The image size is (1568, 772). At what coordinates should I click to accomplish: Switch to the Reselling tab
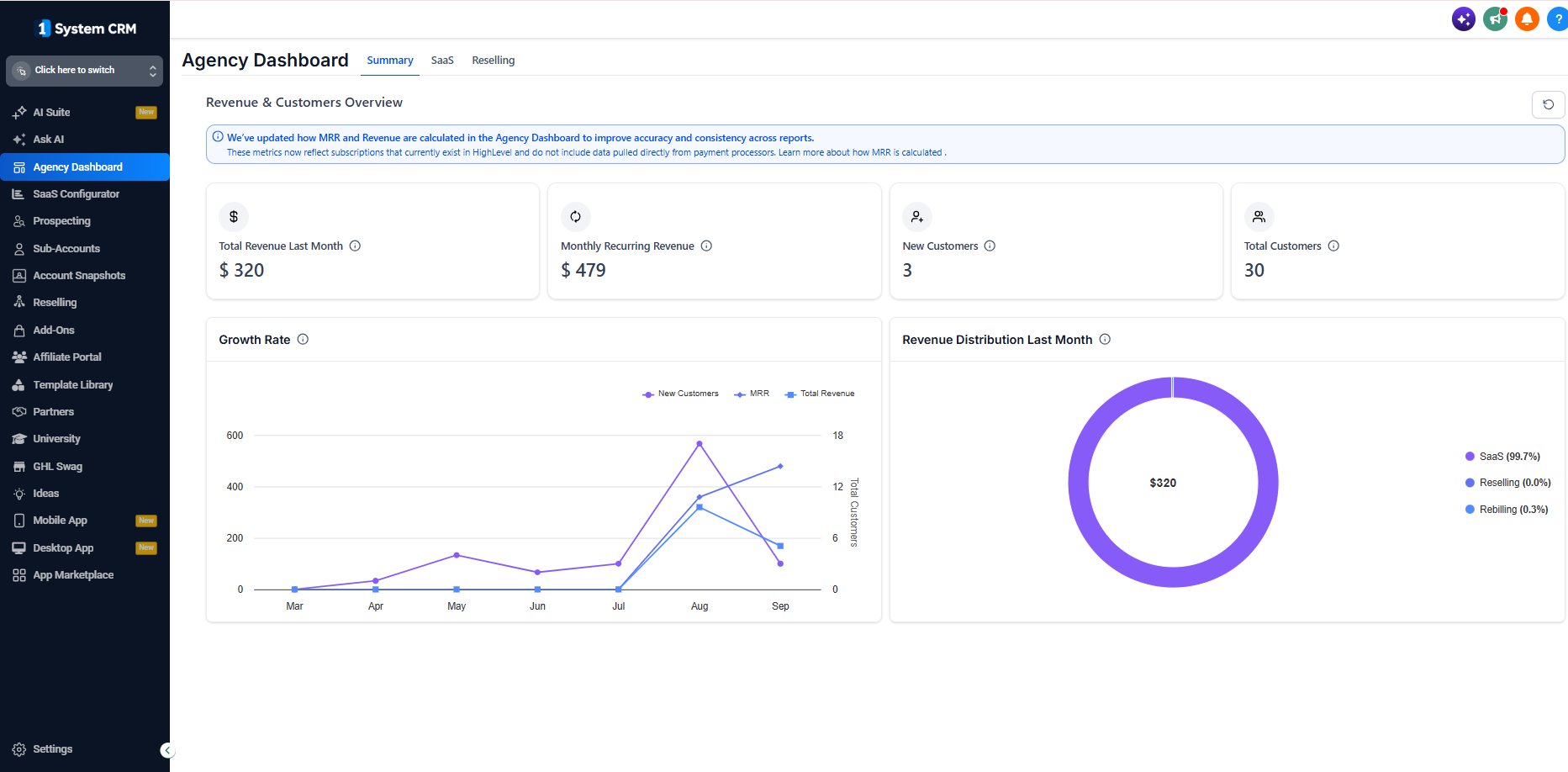[x=494, y=61]
